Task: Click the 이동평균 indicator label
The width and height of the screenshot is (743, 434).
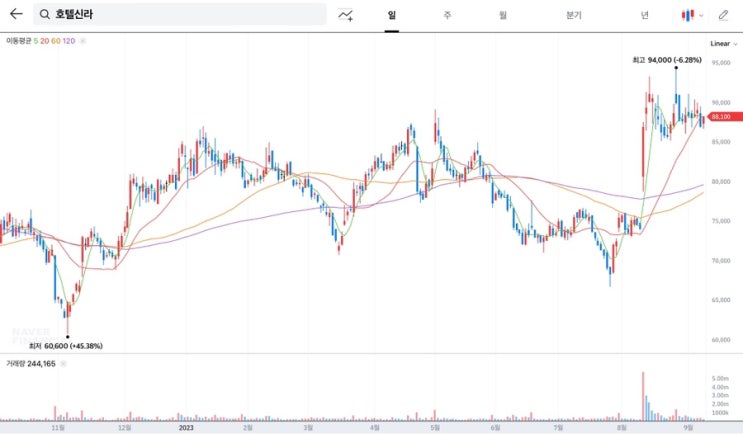Action: click(18, 41)
